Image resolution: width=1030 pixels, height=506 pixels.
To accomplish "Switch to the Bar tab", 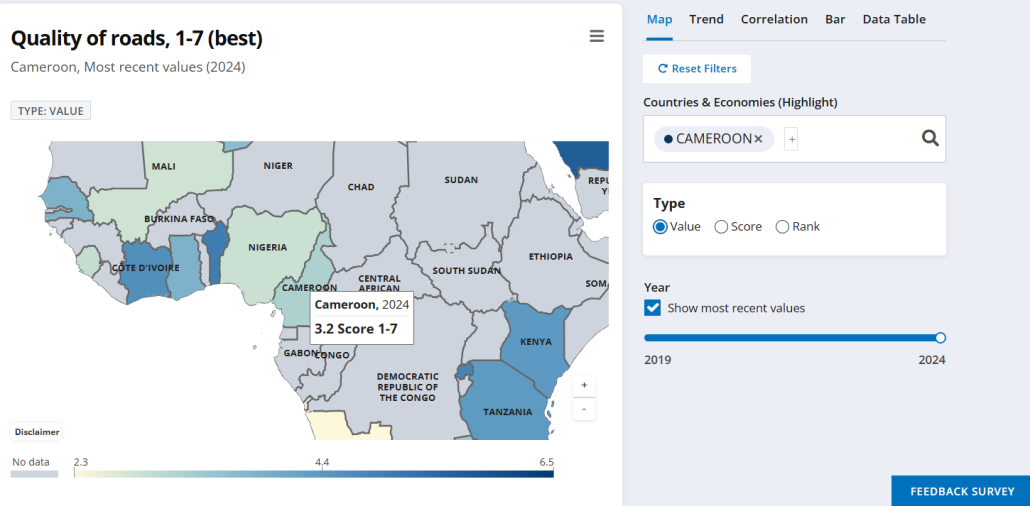I will pos(835,19).
